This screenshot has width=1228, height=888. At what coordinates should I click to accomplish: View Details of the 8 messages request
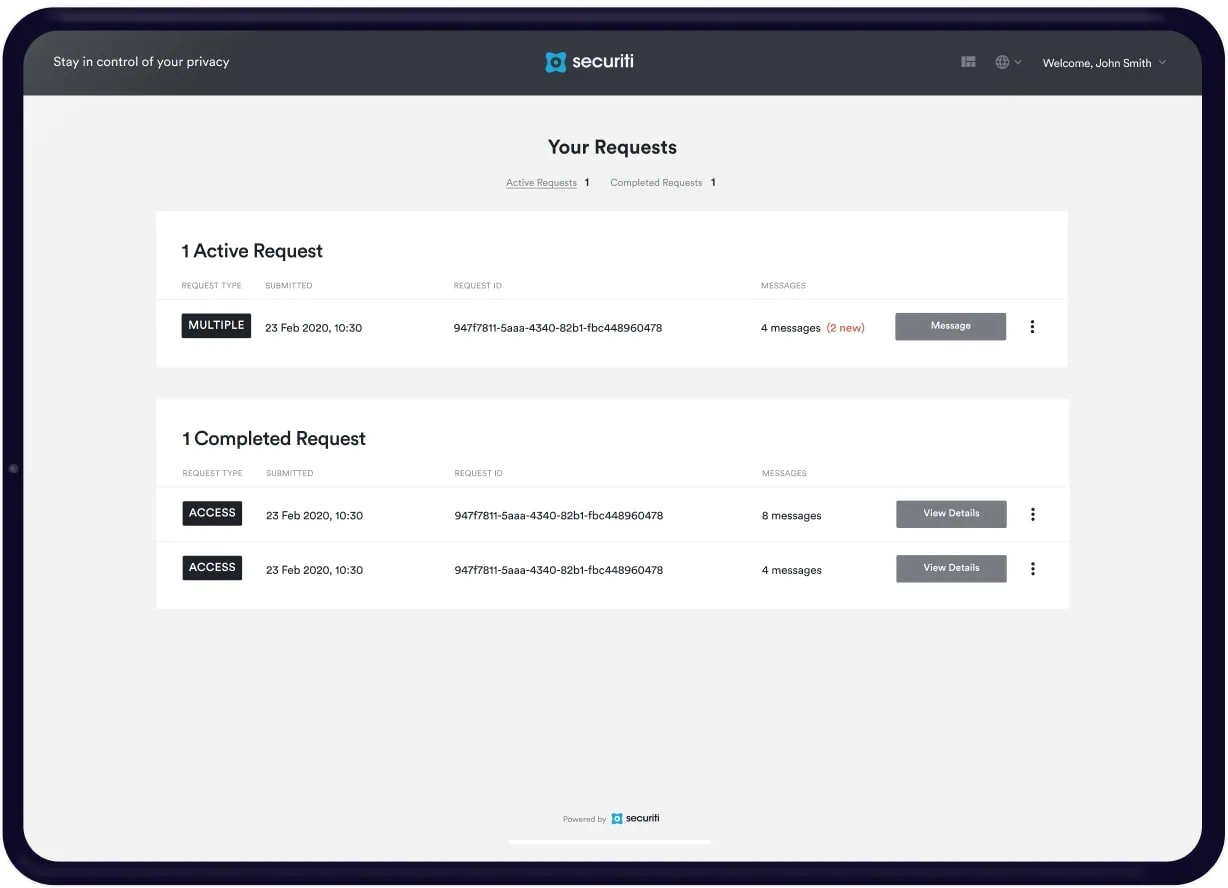tap(950, 514)
